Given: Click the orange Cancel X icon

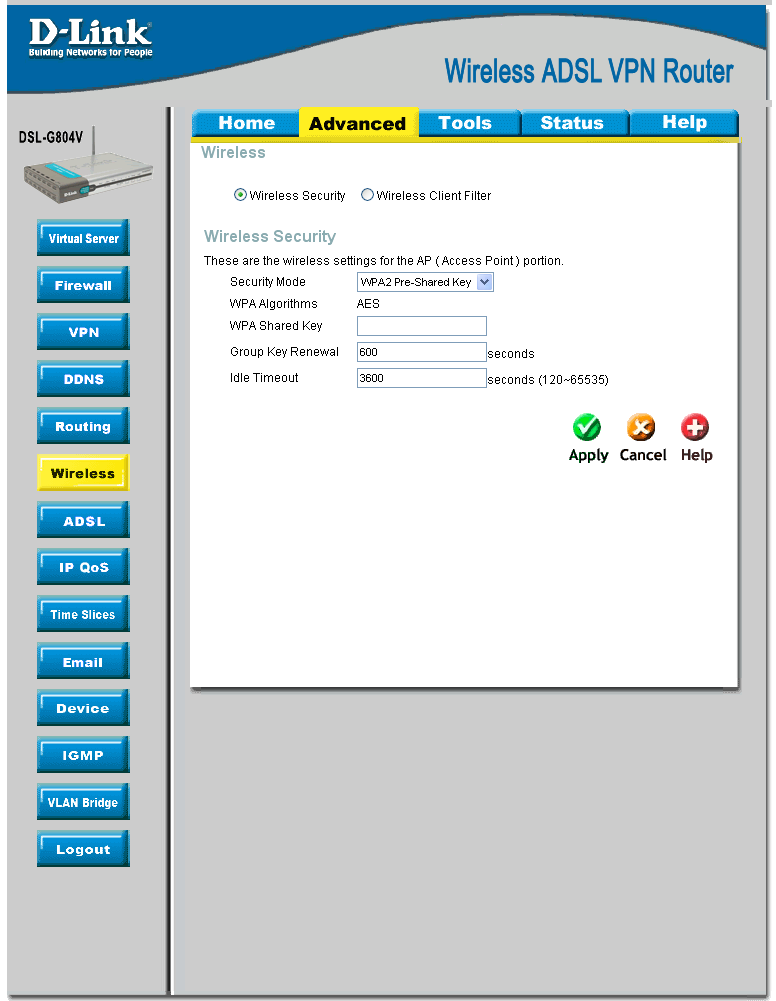Looking at the screenshot, I should pos(641,427).
